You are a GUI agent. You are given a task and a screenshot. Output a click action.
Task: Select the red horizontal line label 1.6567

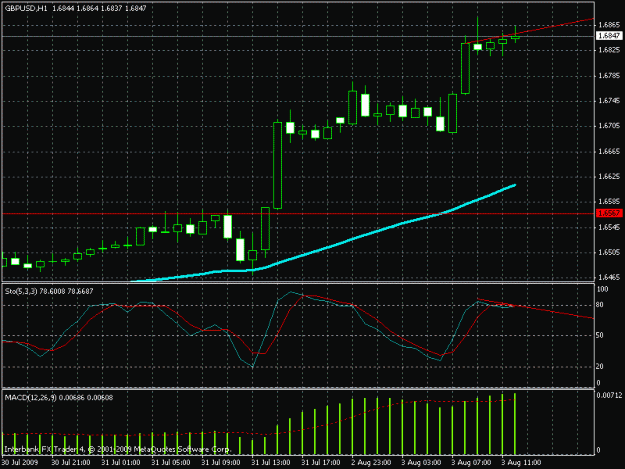click(609, 213)
